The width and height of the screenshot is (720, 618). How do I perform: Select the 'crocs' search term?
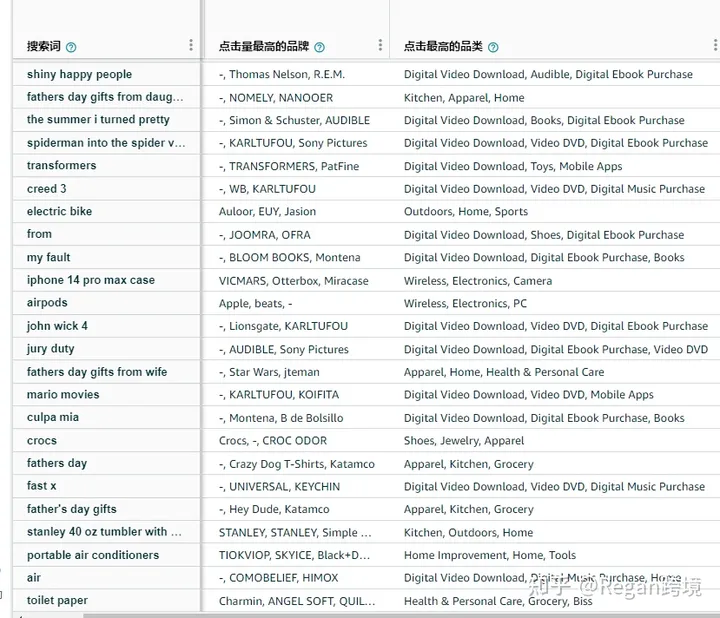(x=42, y=441)
